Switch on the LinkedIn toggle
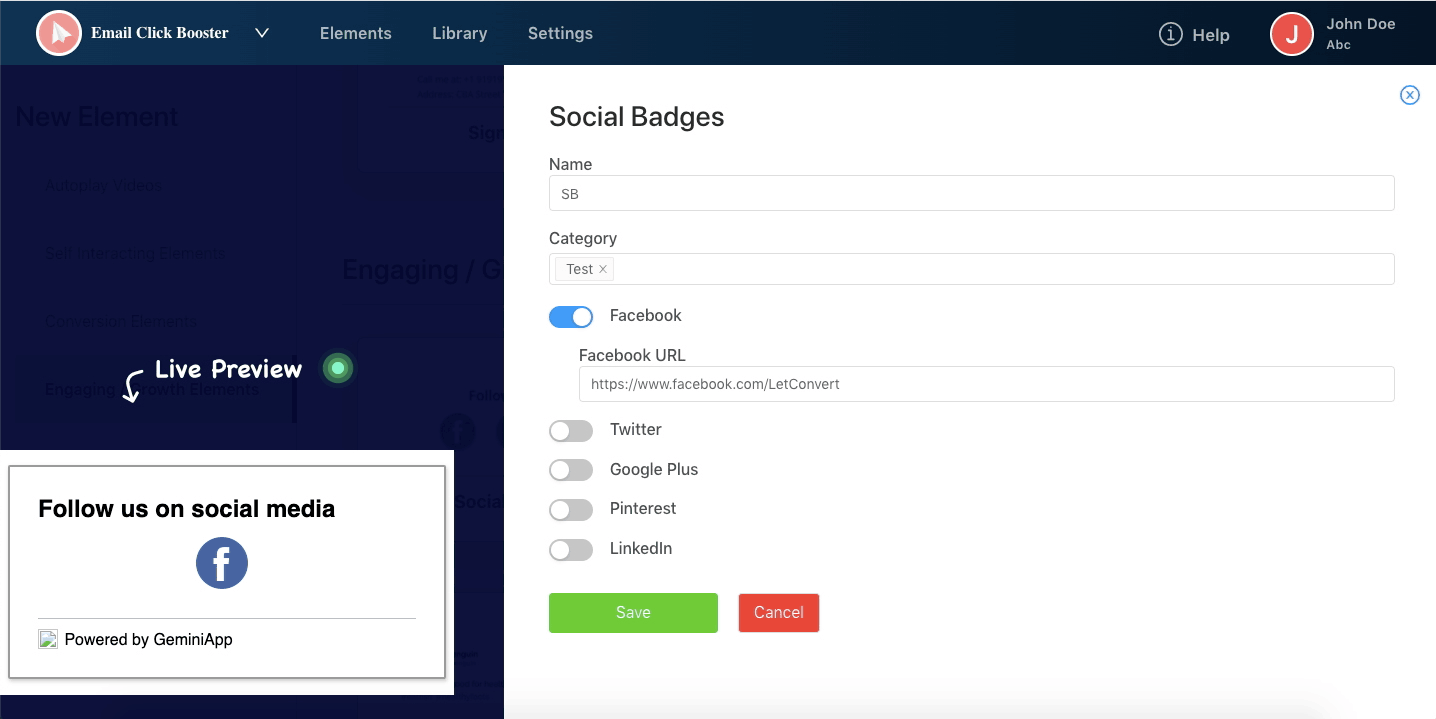The width and height of the screenshot is (1436, 719). click(571, 549)
